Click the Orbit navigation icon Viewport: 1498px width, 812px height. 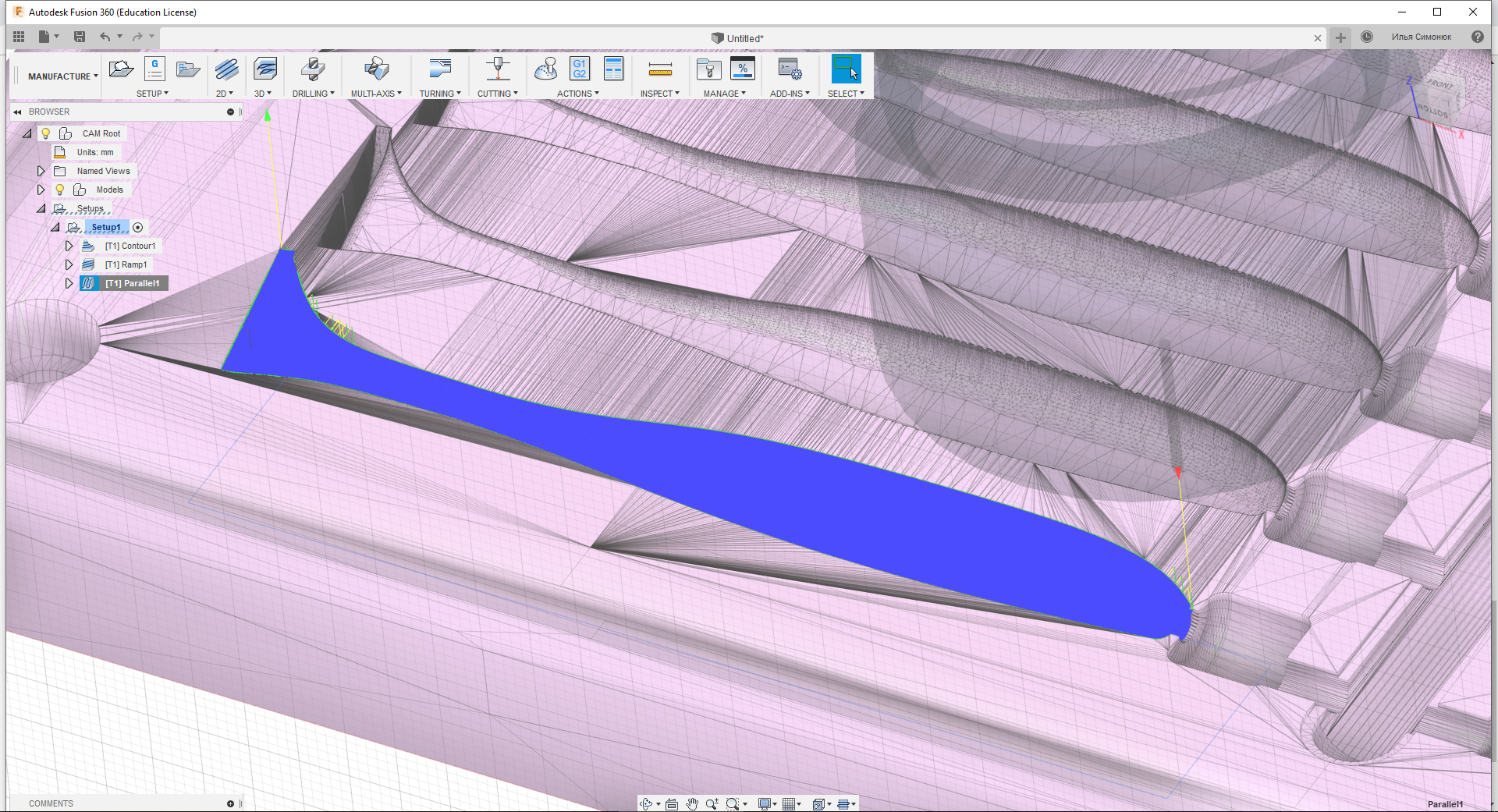(645, 803)
